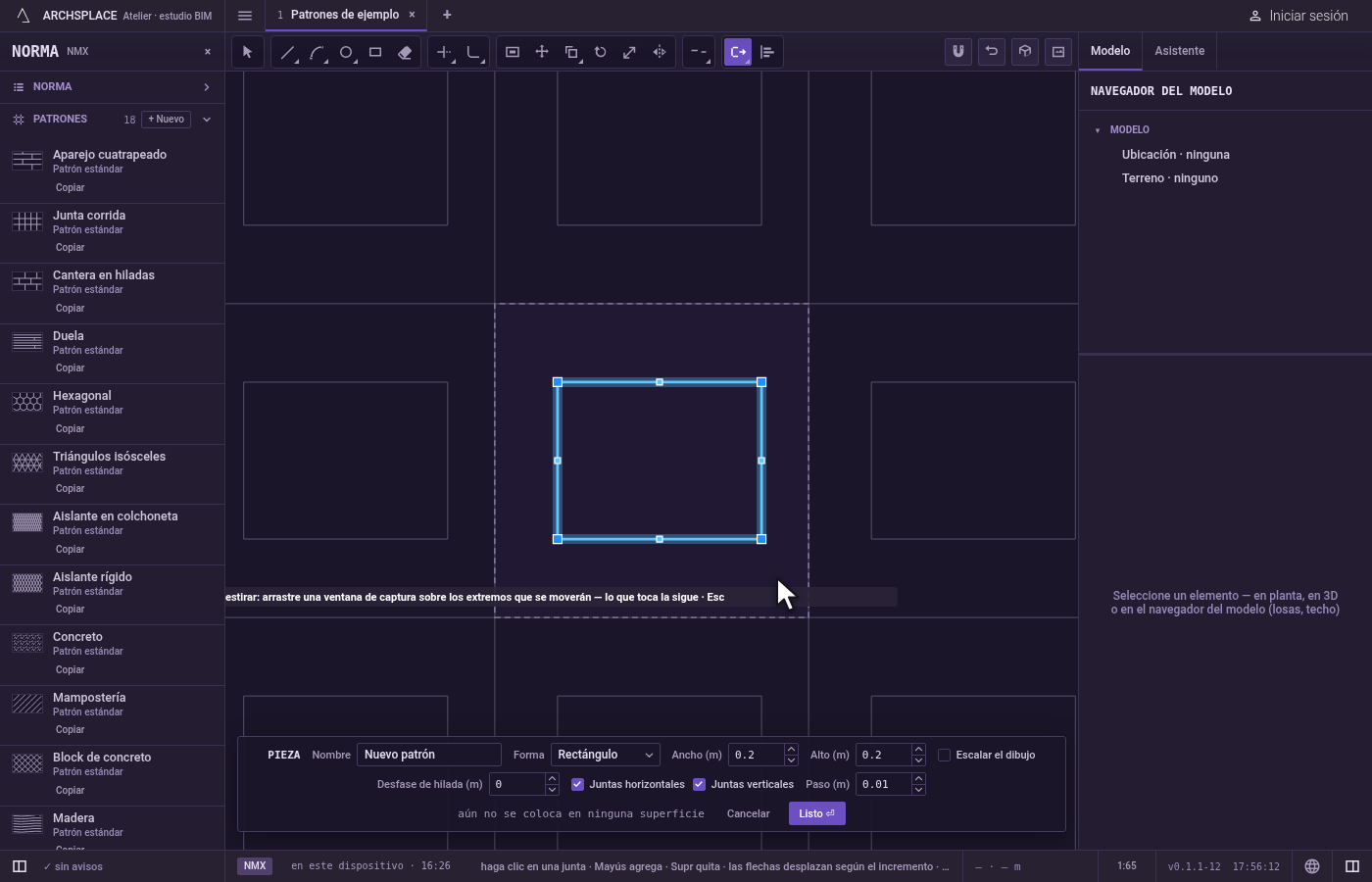
Task: Collapse the PATRONES section chevron
Action: [x=207, y=120]
